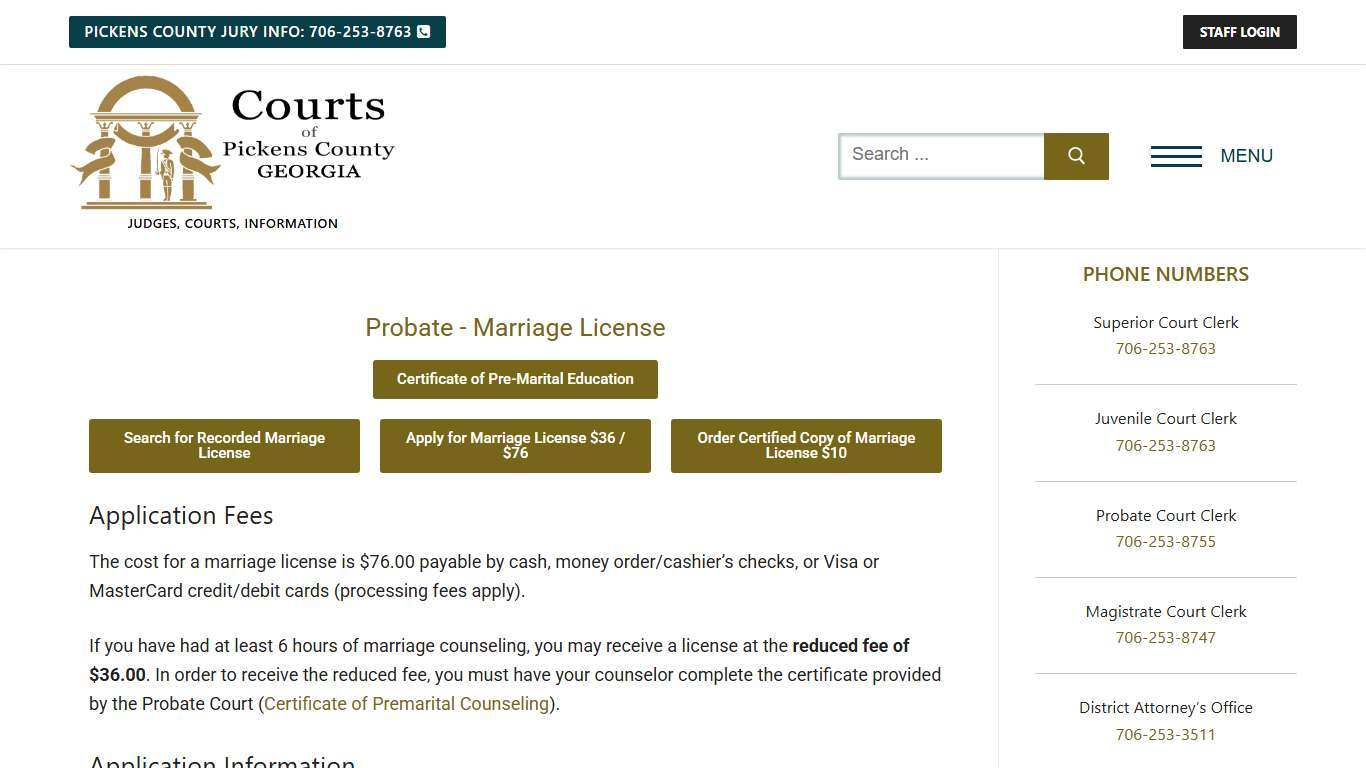Click the Courts of Pickens County logo
Viewport: 1366px width, 768px height.
coord(232,148)
